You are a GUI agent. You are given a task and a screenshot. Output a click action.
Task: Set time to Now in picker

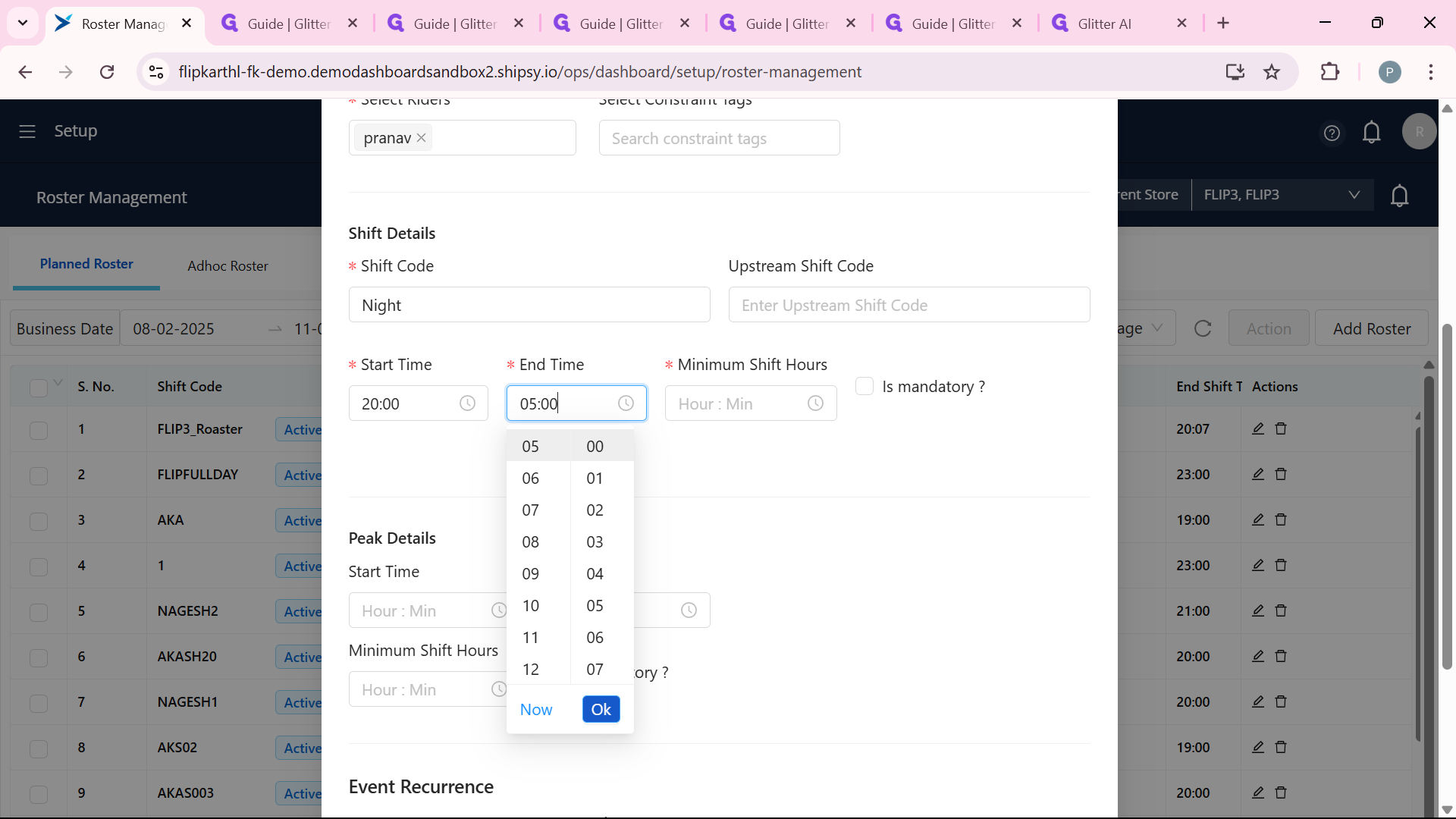(x=536, y=709)
